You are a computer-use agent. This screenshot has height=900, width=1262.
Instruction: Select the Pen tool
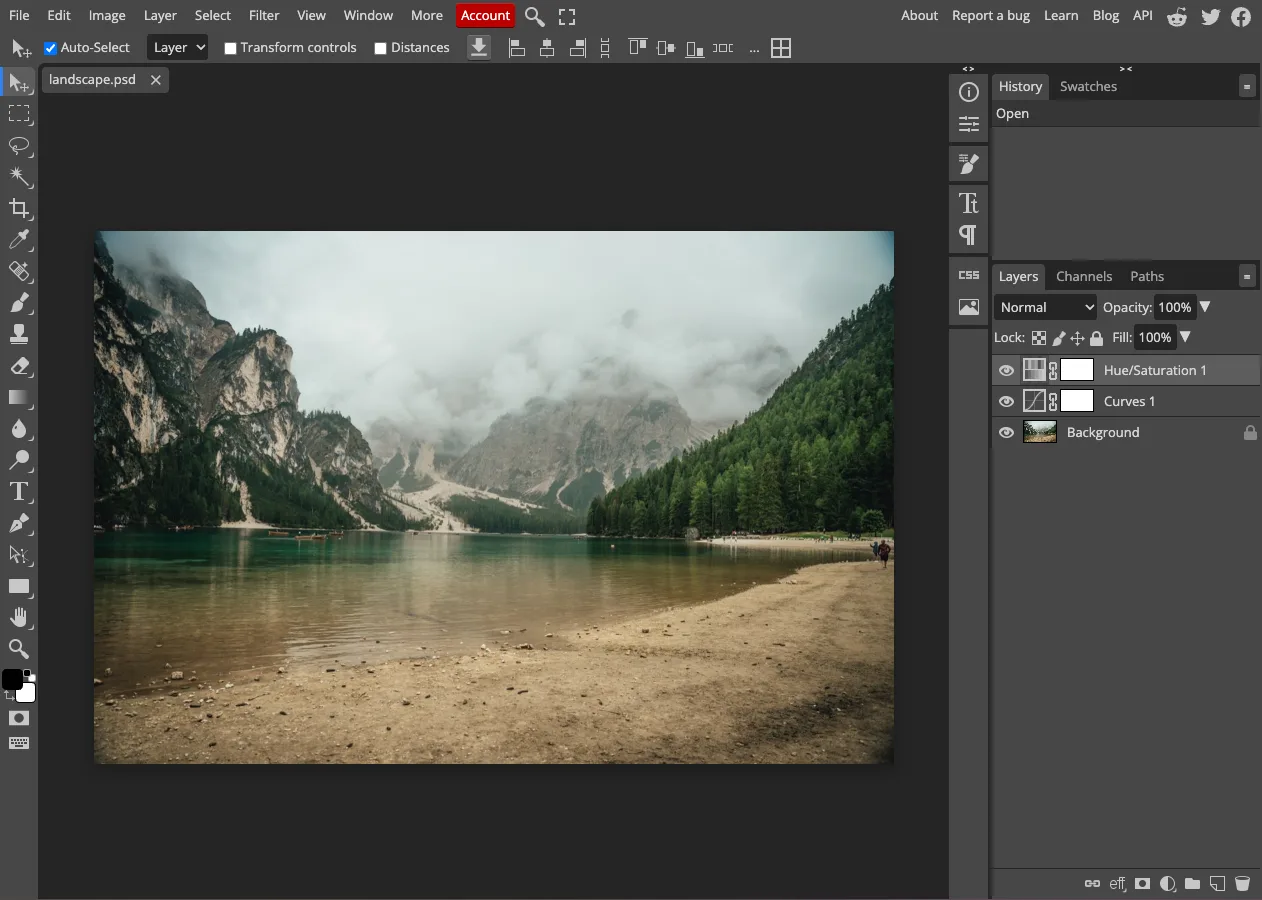pos(19,523)
